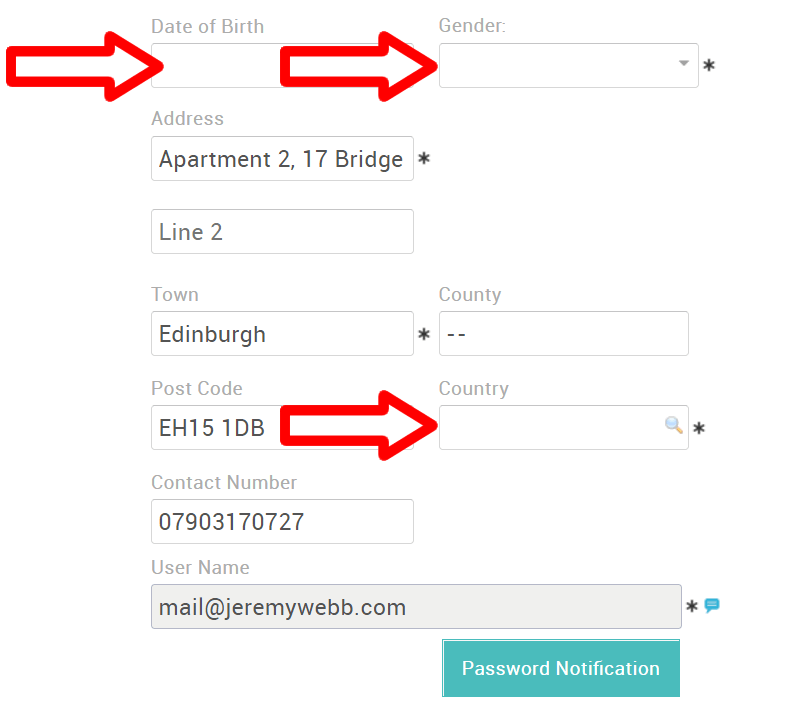
Task: Focus the Town field showing Edinburgh
Action: point(282,333)
